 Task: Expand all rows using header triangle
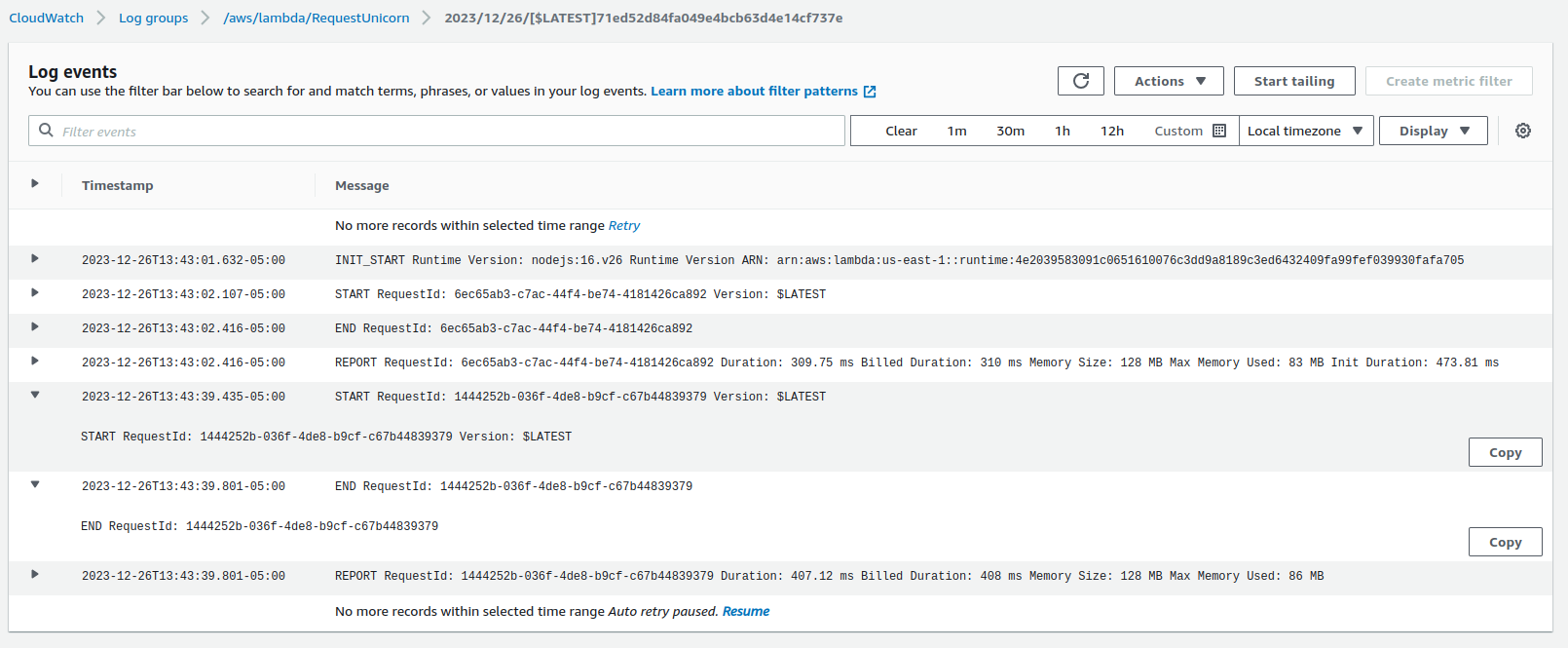(x=35, y=184)
